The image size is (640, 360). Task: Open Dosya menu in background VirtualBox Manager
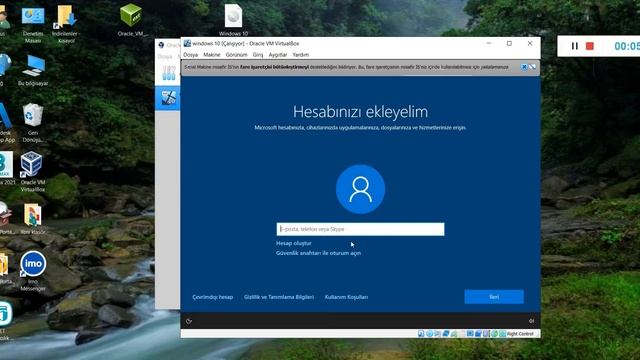pos(165,56)
